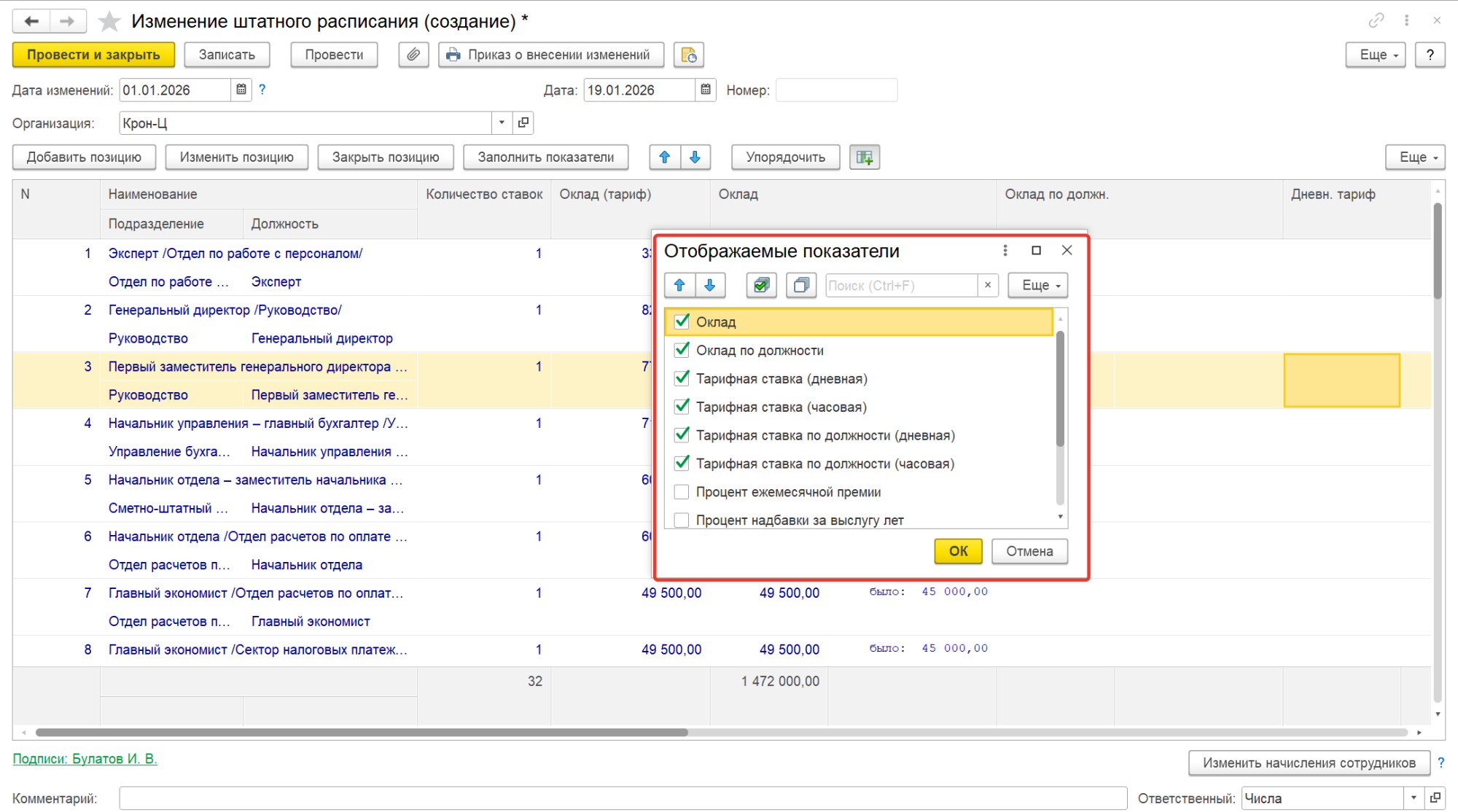Expand the Ответственный dropdown arrow
The width and height of the screenshot is (1458, 812).
(1414, 798)
